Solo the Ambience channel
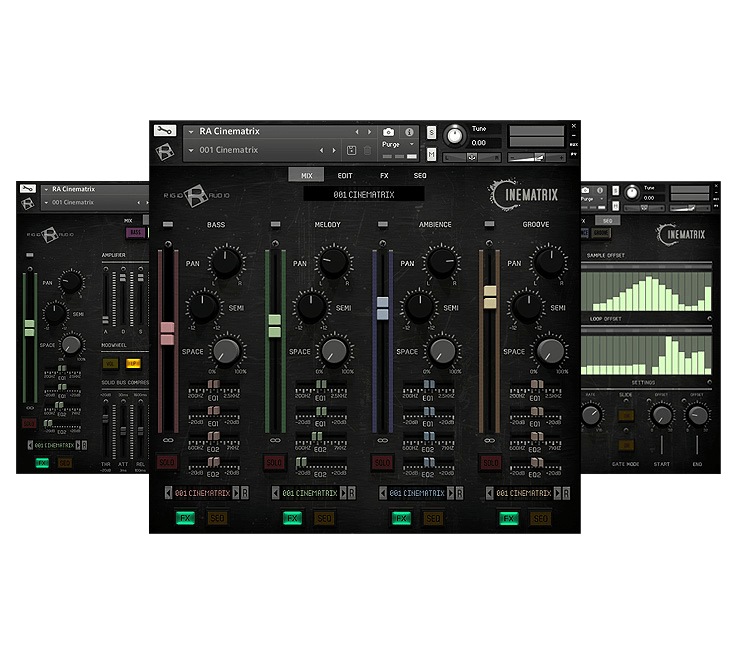Image resolution: width=730 pixels, height=655 pixels. pyautogui.click(x=382, y=463)
